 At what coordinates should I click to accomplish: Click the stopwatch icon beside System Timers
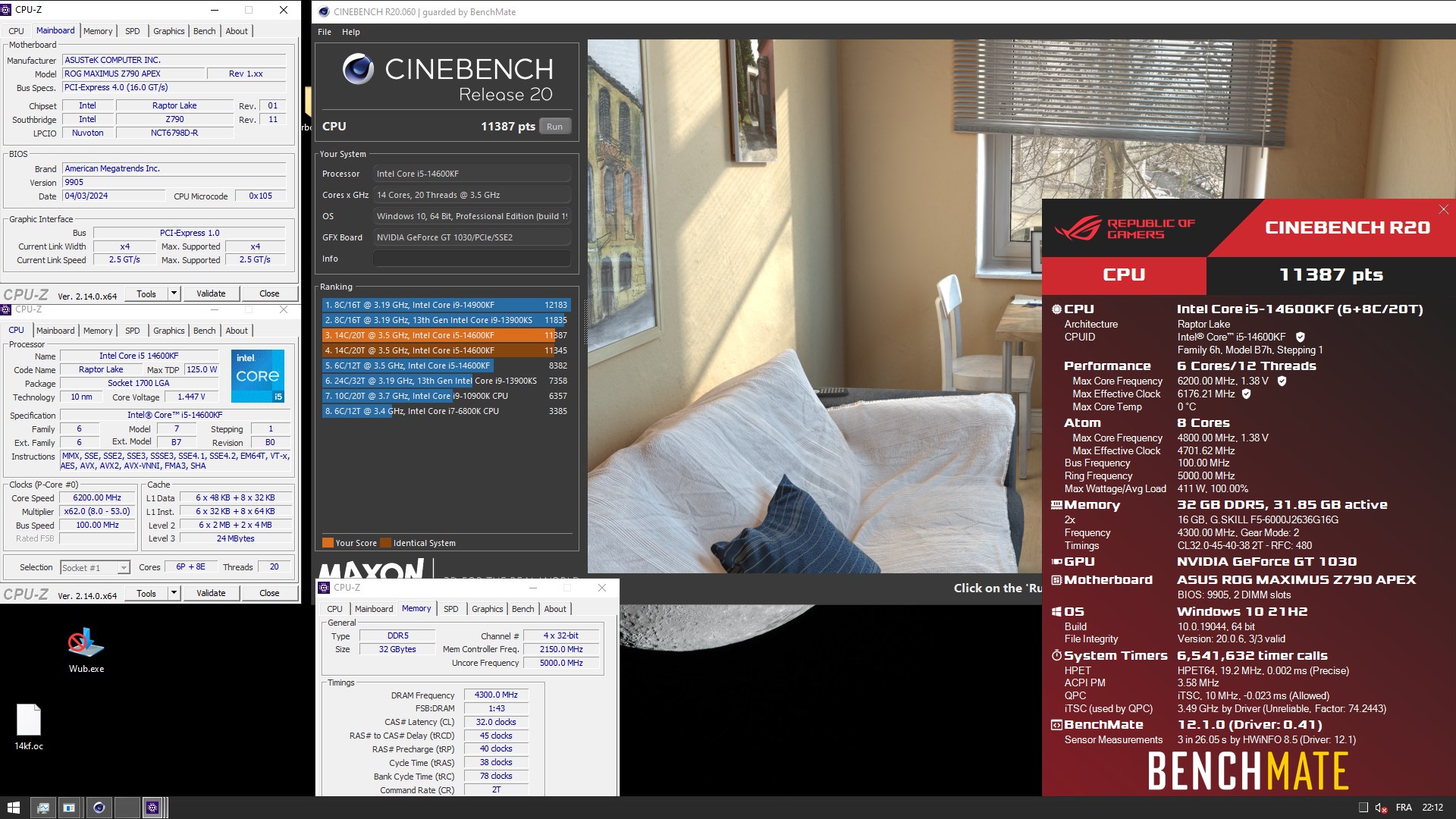pyautogui.click(x=1056, y=655)
